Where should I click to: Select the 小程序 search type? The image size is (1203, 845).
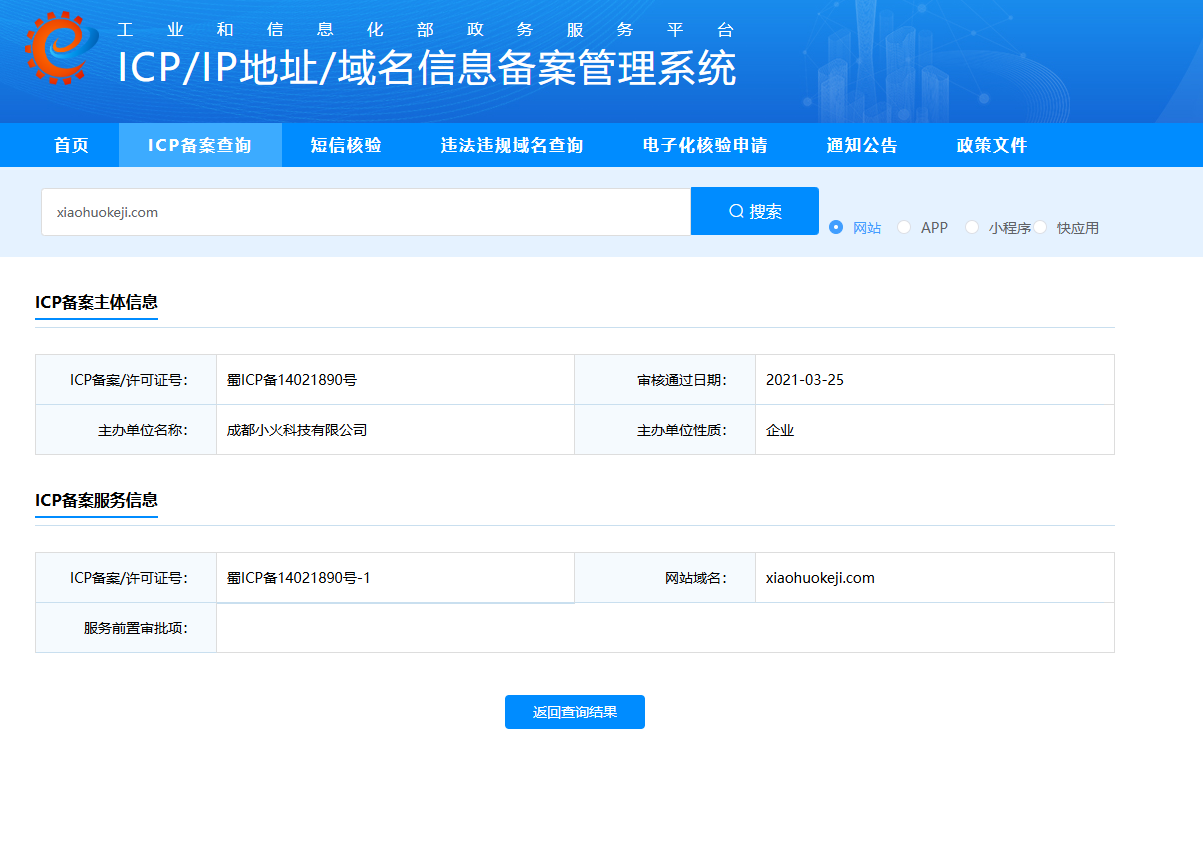971,227
